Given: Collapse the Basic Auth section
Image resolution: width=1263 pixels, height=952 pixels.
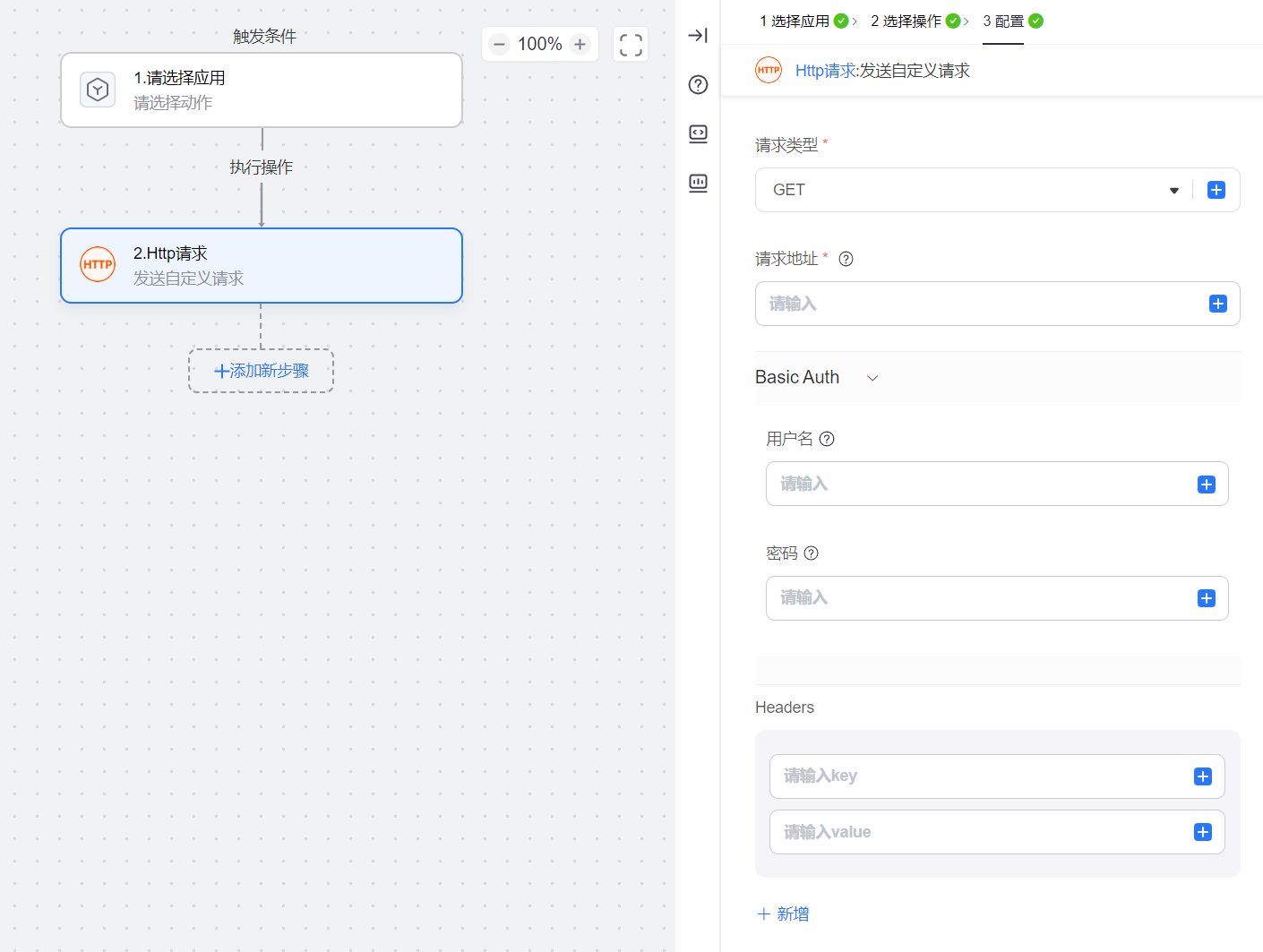Looking at the screenshot, I should (x=872, y=378).
